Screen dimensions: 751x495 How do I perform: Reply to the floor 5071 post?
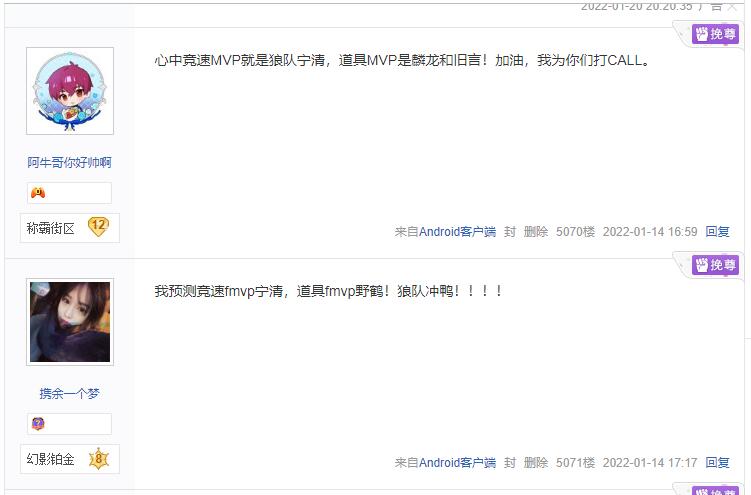[x=717, y=463]
